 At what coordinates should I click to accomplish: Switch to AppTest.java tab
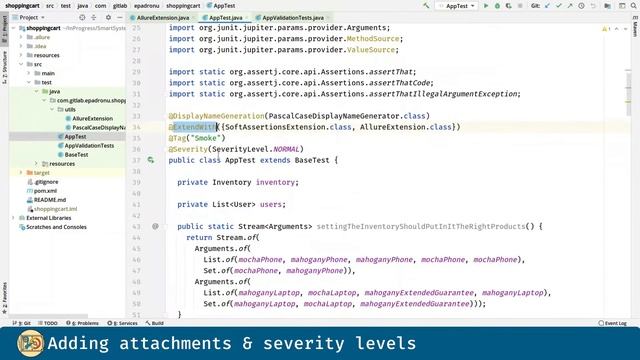(225, 18)
